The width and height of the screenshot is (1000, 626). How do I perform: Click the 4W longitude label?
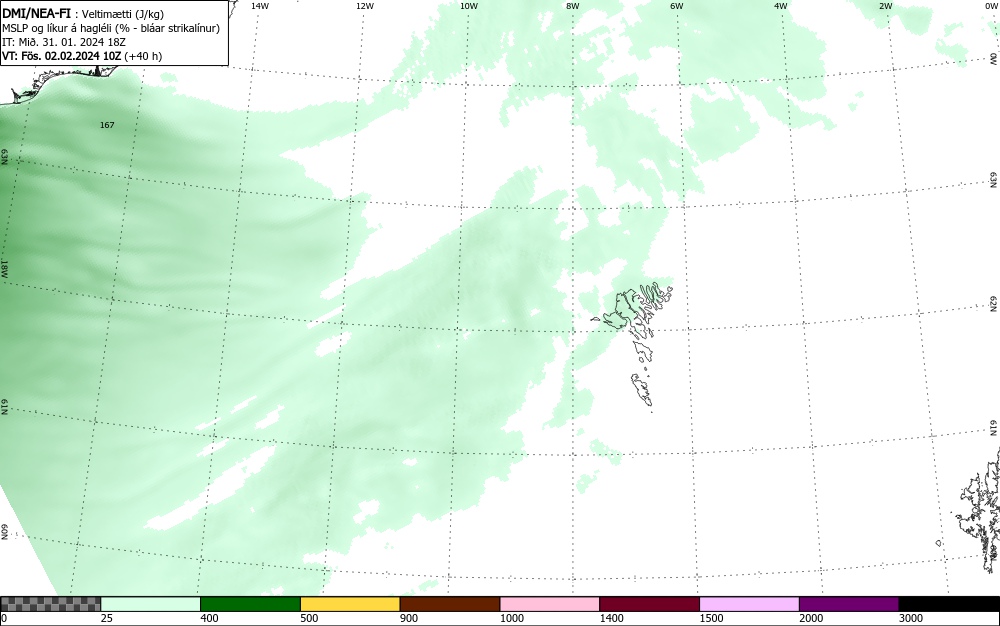click(781, 6)
